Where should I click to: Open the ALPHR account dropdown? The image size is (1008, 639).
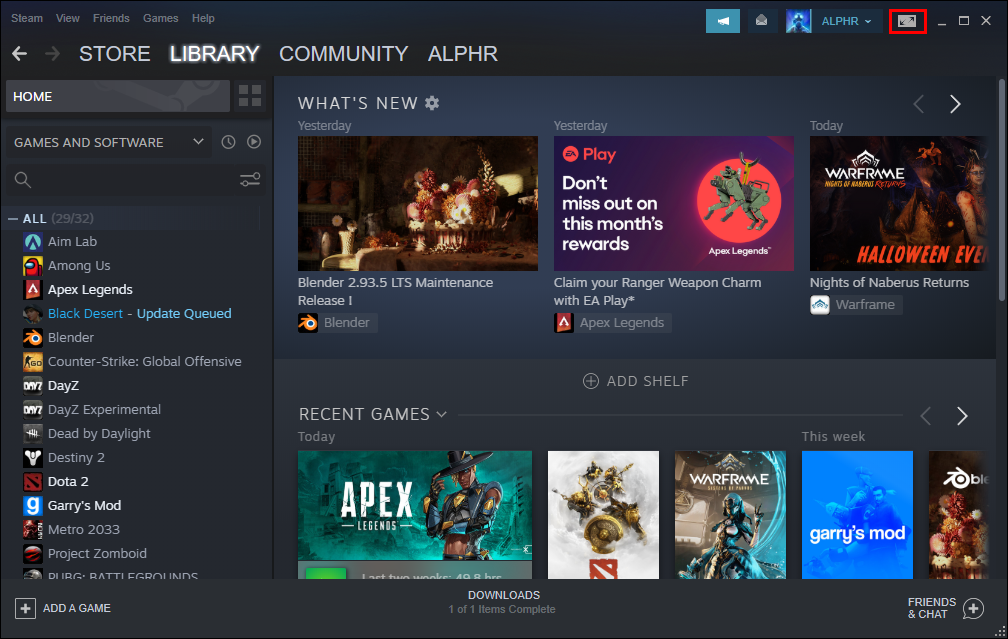[x=846, y=21]
